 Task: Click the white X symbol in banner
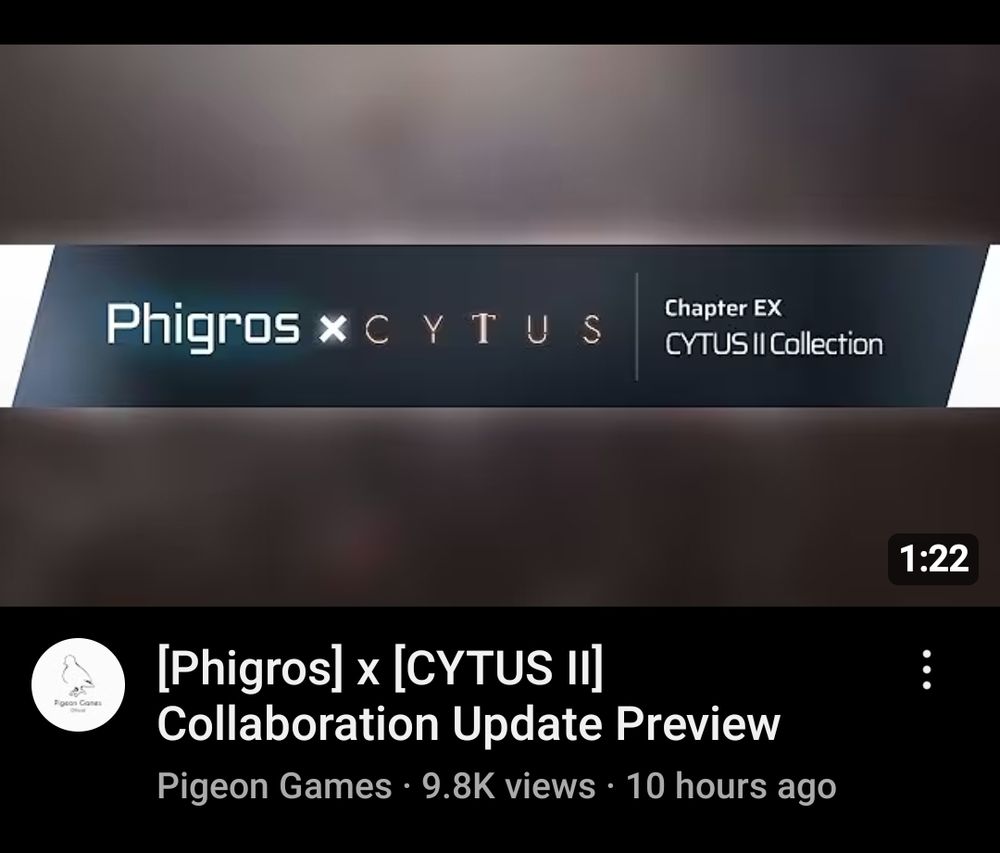(332, 329)
